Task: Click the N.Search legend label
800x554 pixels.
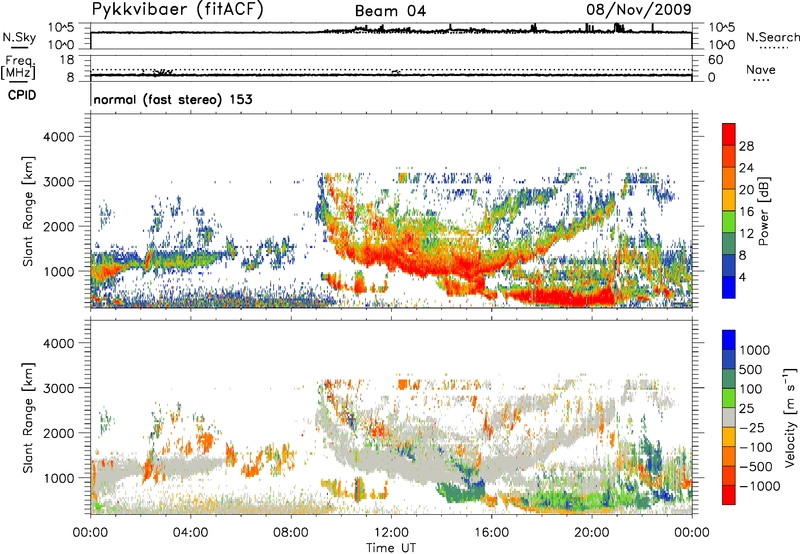Action: pyautogui.click(x=773, y=37)
